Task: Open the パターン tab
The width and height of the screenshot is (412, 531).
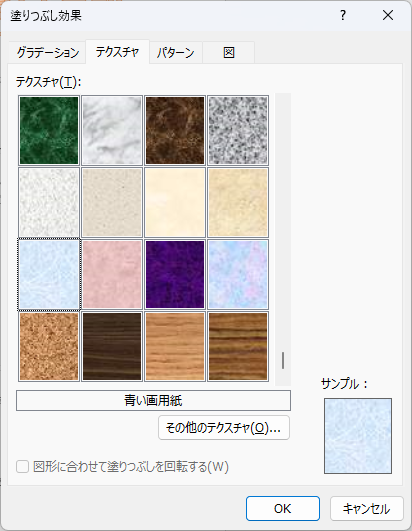Action: (x=175, y=52)
